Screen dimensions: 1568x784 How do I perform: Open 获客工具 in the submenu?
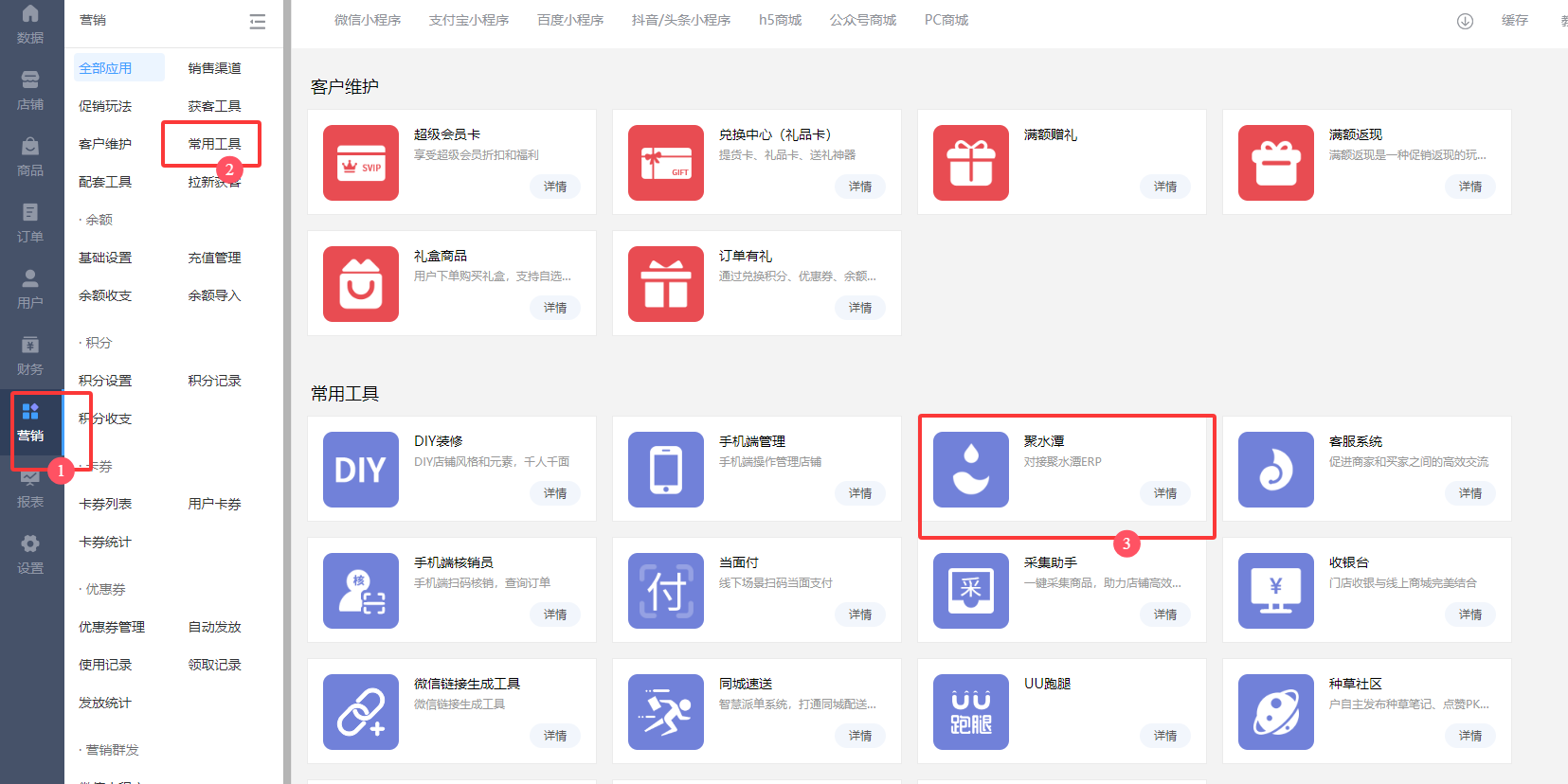point(214,106)
